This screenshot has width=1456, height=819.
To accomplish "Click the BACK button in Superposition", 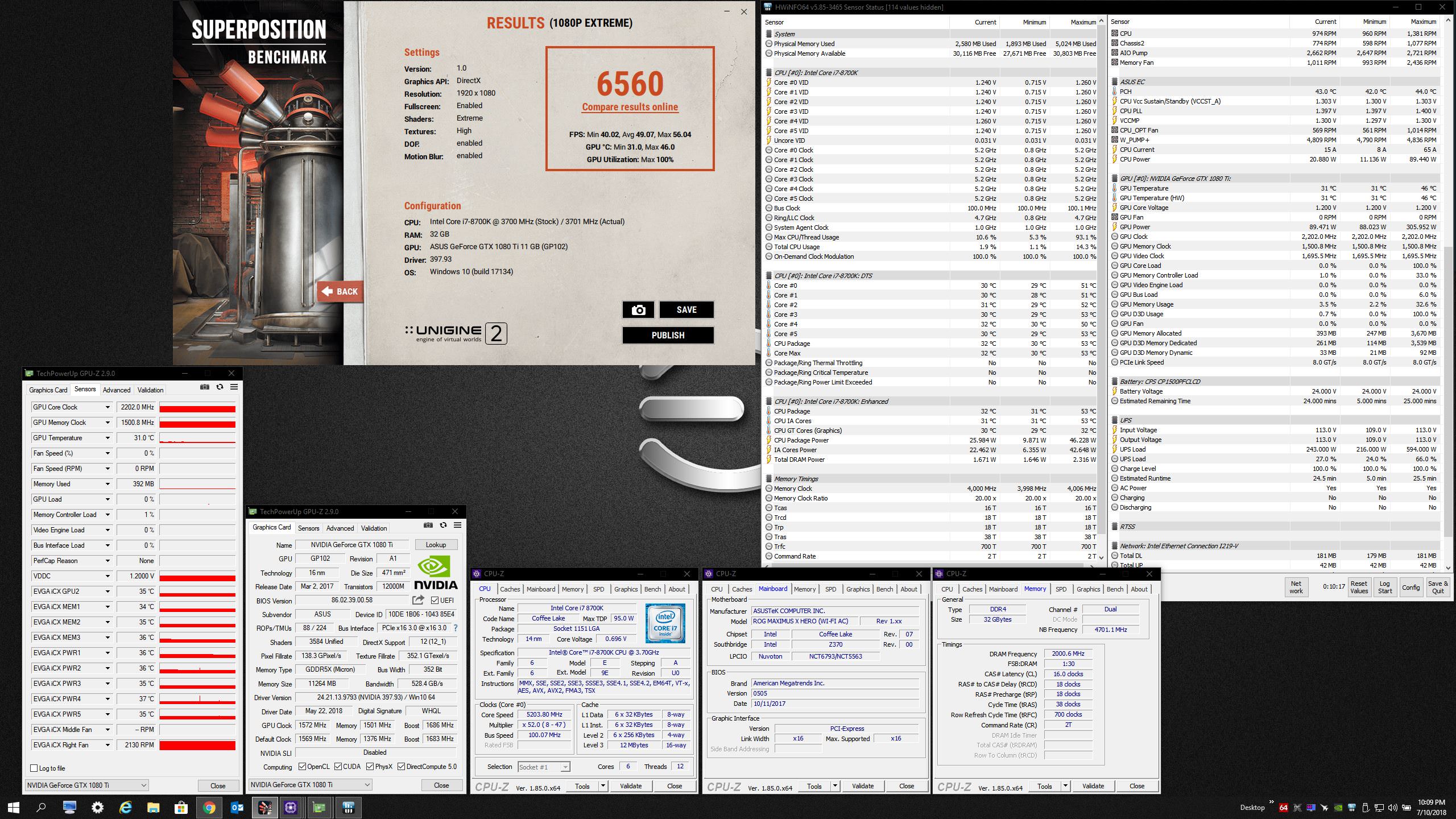I will coord(340,292).
